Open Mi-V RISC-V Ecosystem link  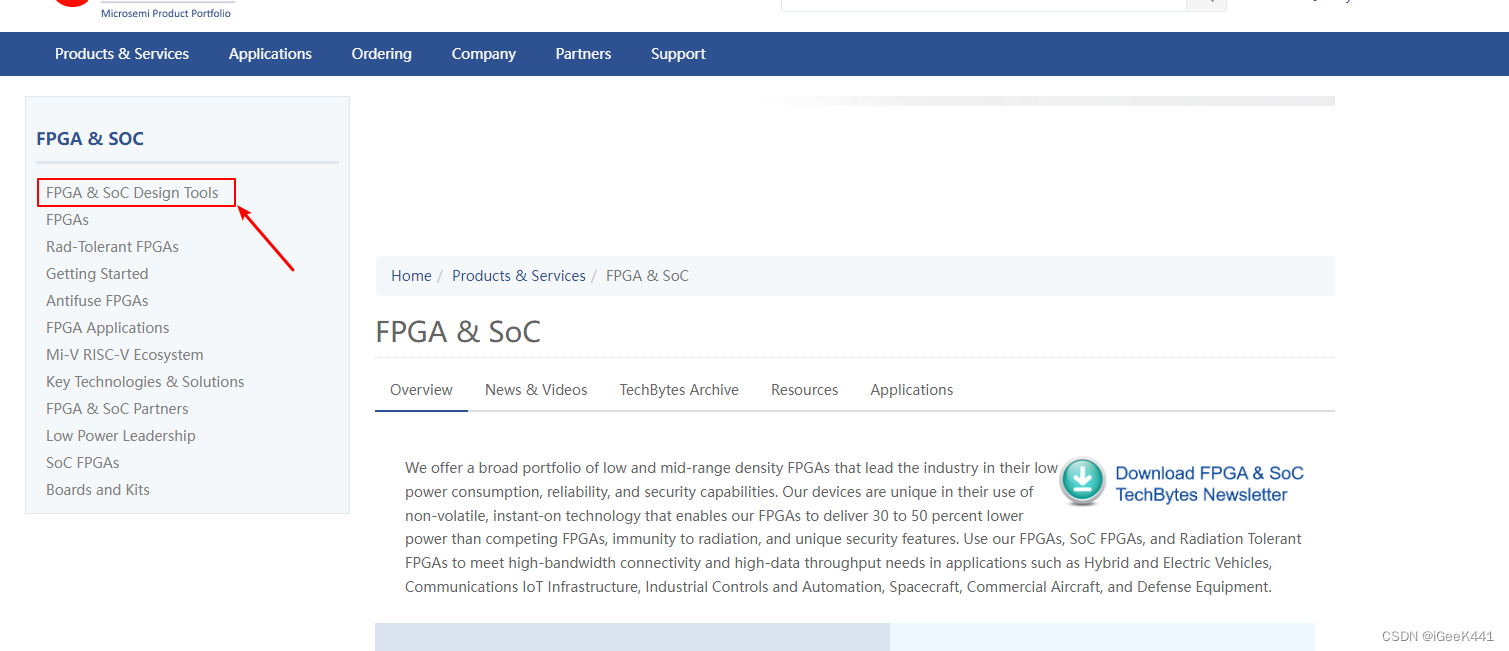[125, 355]
